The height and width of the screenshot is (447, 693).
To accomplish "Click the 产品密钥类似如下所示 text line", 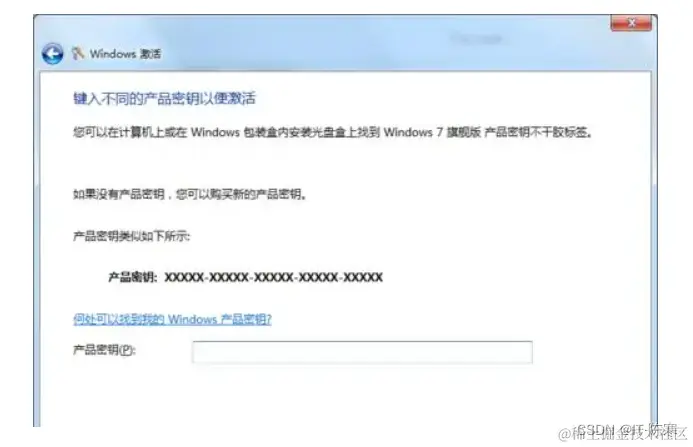I will [x=131, y=236].
